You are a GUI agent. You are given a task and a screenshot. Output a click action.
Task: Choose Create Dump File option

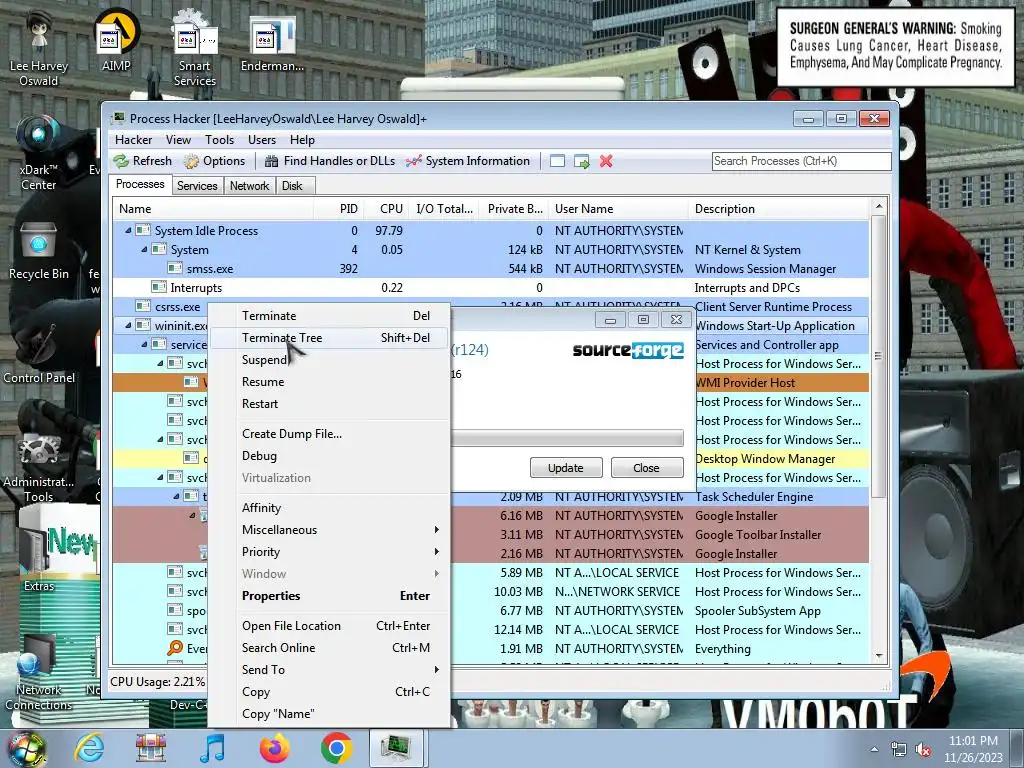(x=329, y=434)
